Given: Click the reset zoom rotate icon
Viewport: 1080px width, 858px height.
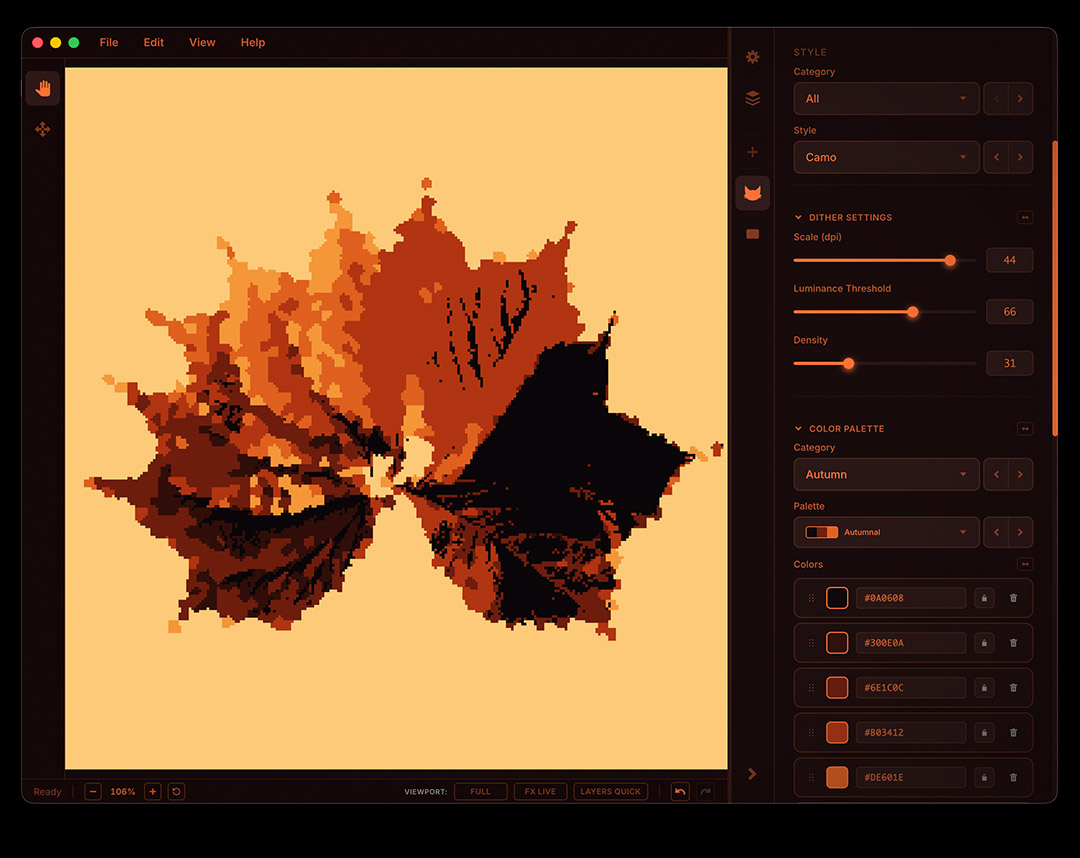Looking at the screenshot, I should pyautogui.click(x=176, y=791).
